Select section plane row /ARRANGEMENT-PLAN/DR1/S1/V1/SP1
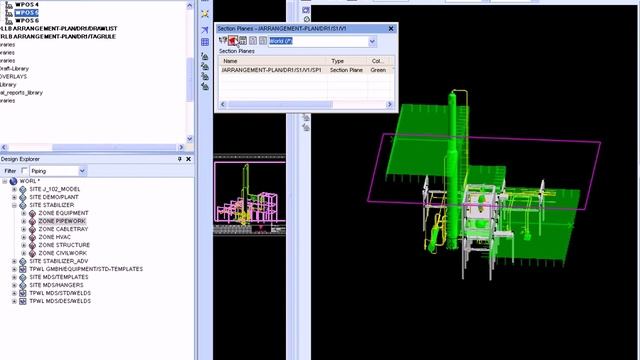The image size is (640, 360). click(x=307, y=70)
